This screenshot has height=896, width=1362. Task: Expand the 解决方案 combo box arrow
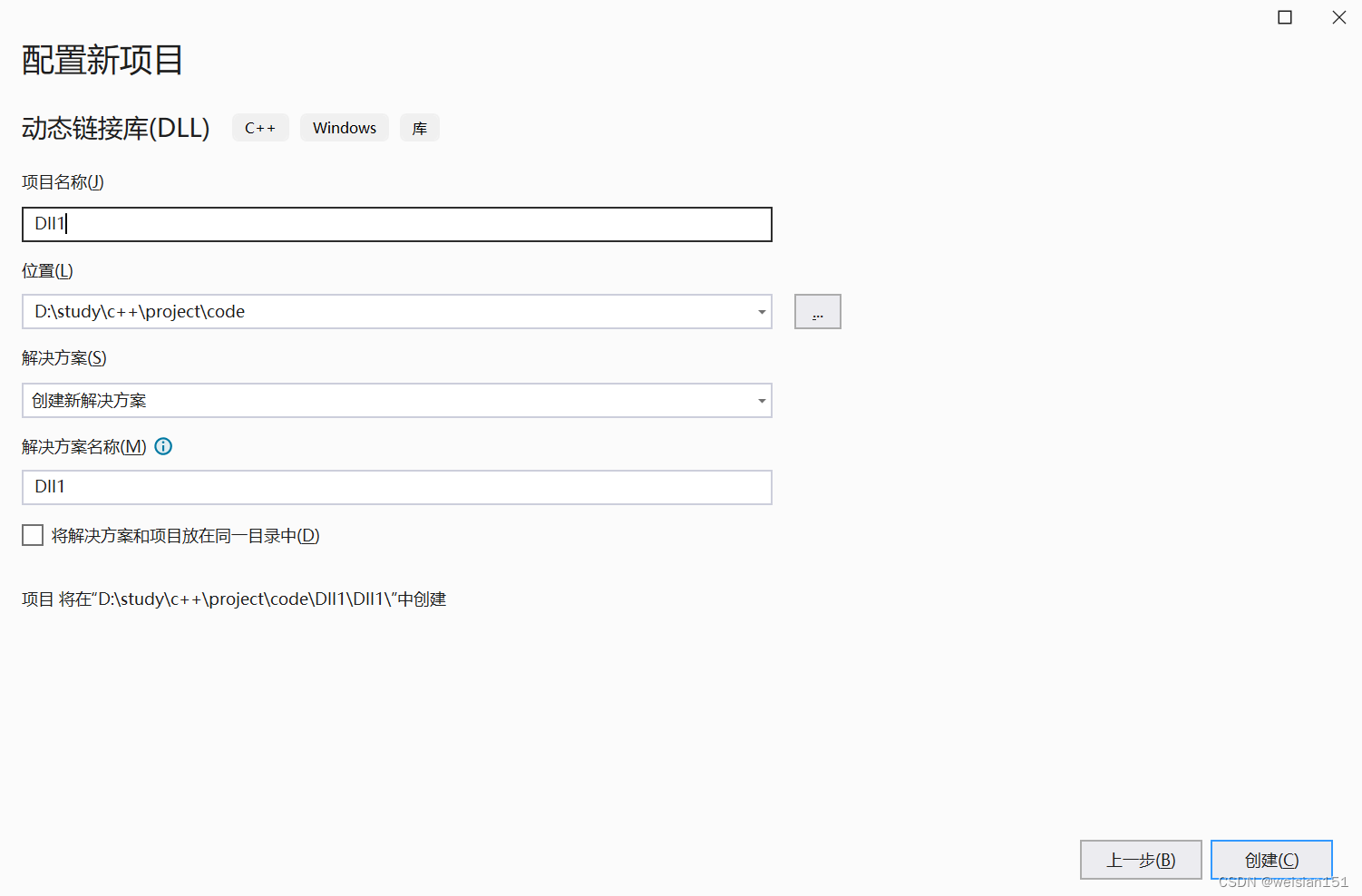click(762, 401)
